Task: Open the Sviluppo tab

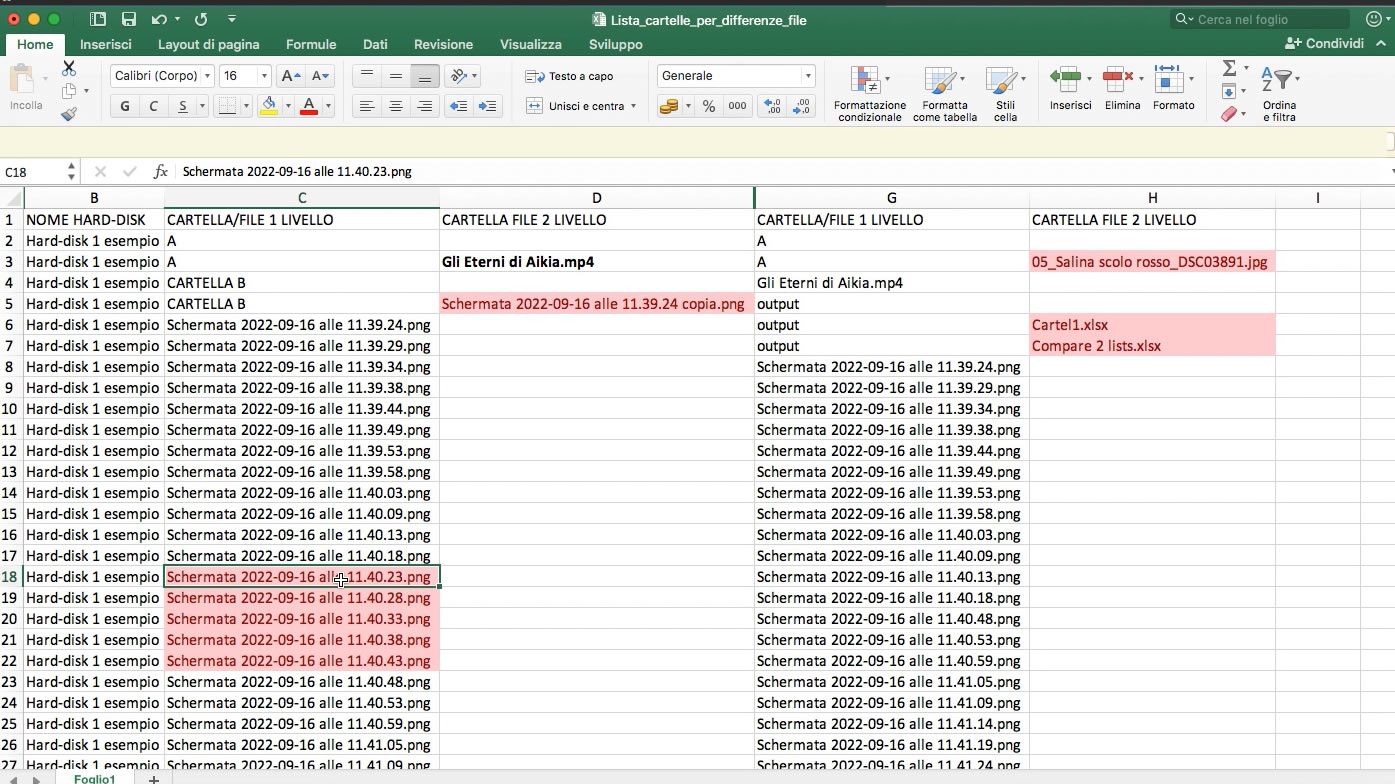Action: (x=616, y=44)
